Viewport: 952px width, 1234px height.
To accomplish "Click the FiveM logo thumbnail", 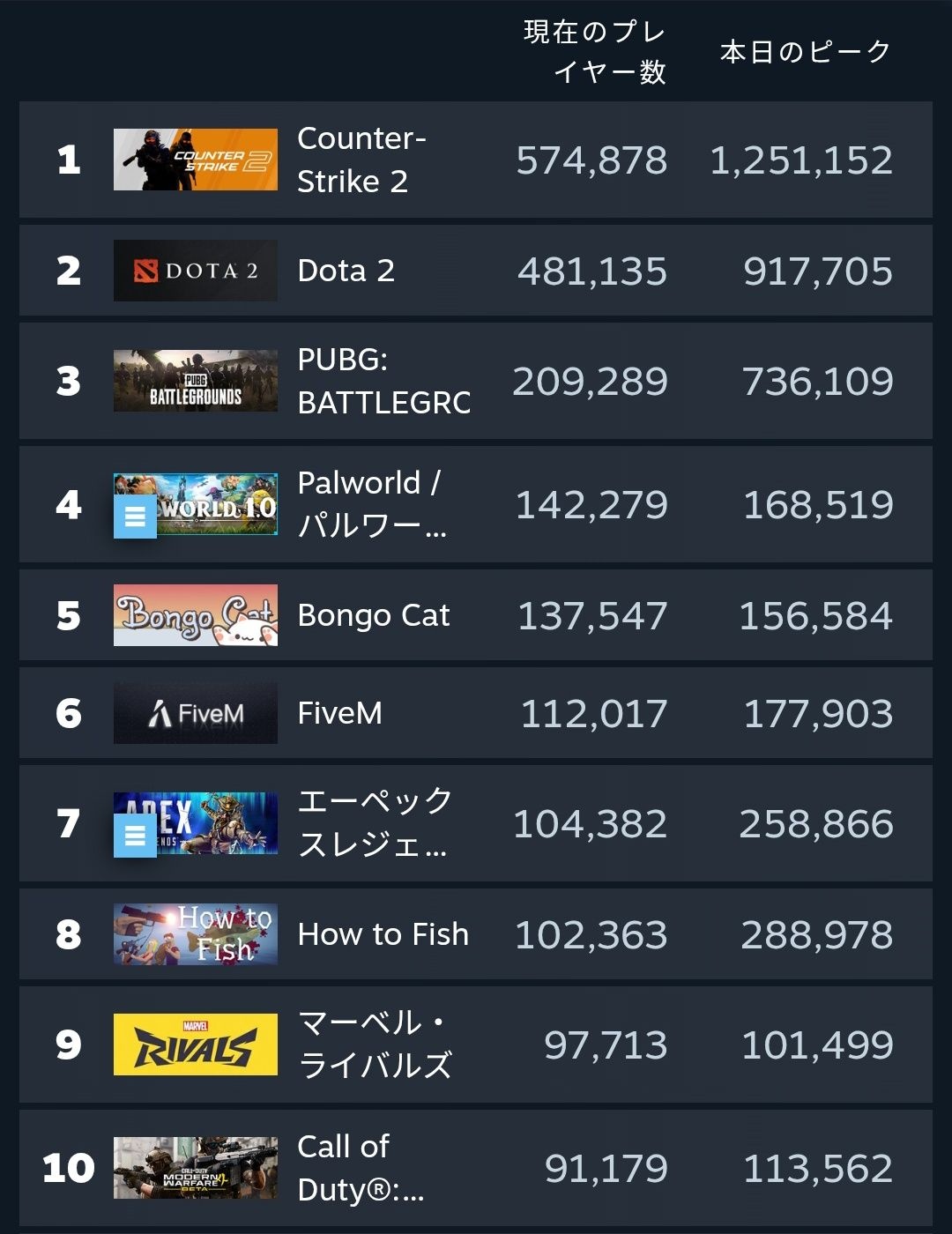I will click(x=195, y=713).
